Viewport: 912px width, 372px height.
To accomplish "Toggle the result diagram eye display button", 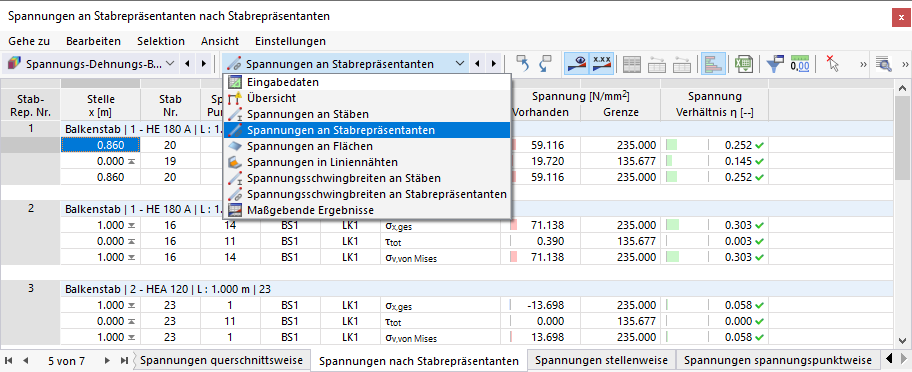I will [x=576, y=64].
